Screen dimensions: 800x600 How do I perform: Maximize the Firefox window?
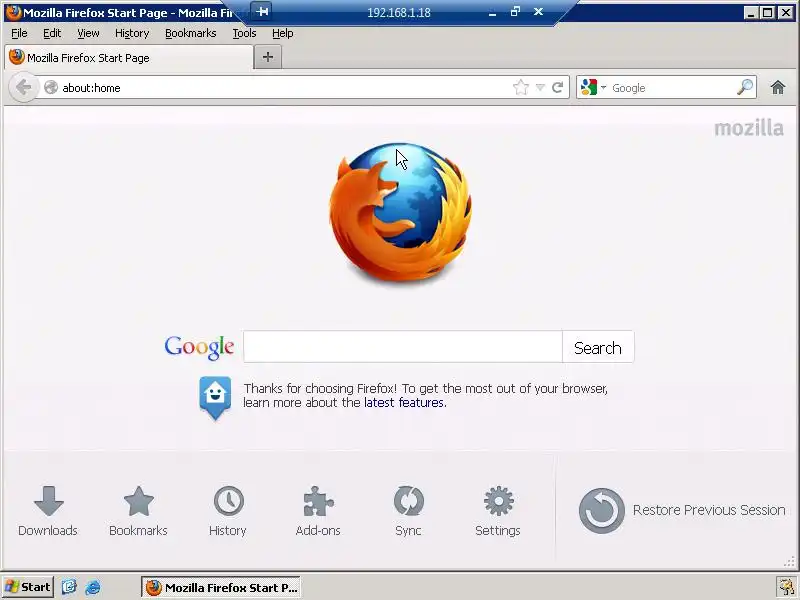[767, 12]
